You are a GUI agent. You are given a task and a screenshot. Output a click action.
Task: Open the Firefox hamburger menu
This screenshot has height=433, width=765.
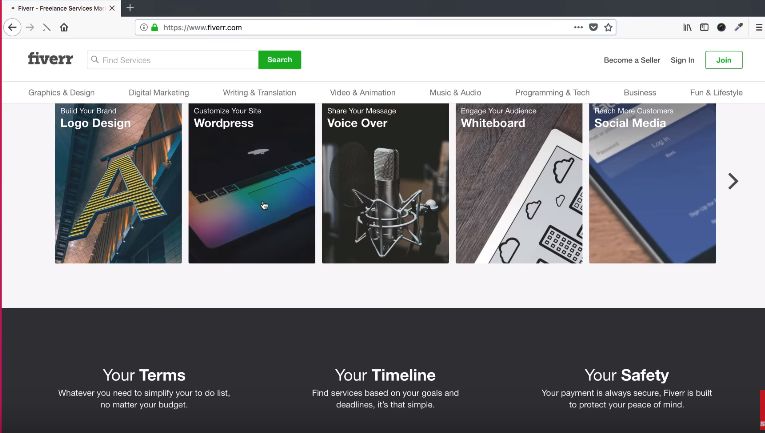[759, 27]
